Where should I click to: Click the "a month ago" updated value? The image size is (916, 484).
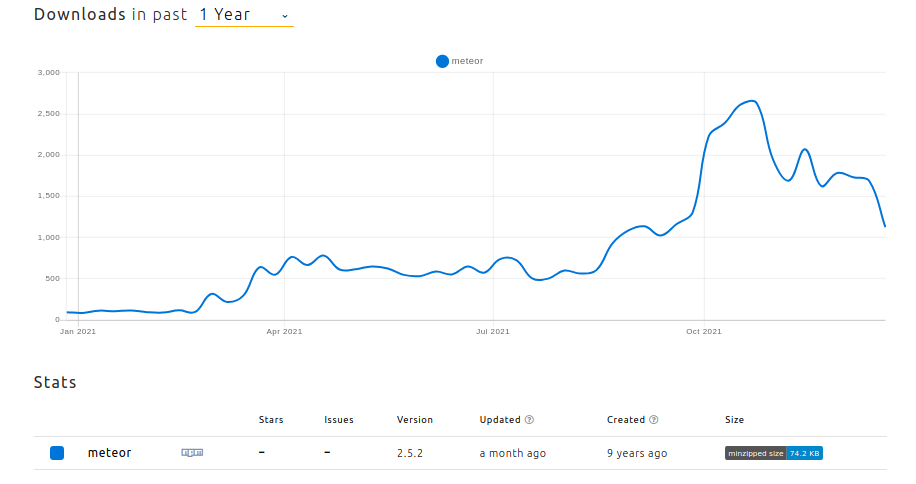[x=512, y=453]
